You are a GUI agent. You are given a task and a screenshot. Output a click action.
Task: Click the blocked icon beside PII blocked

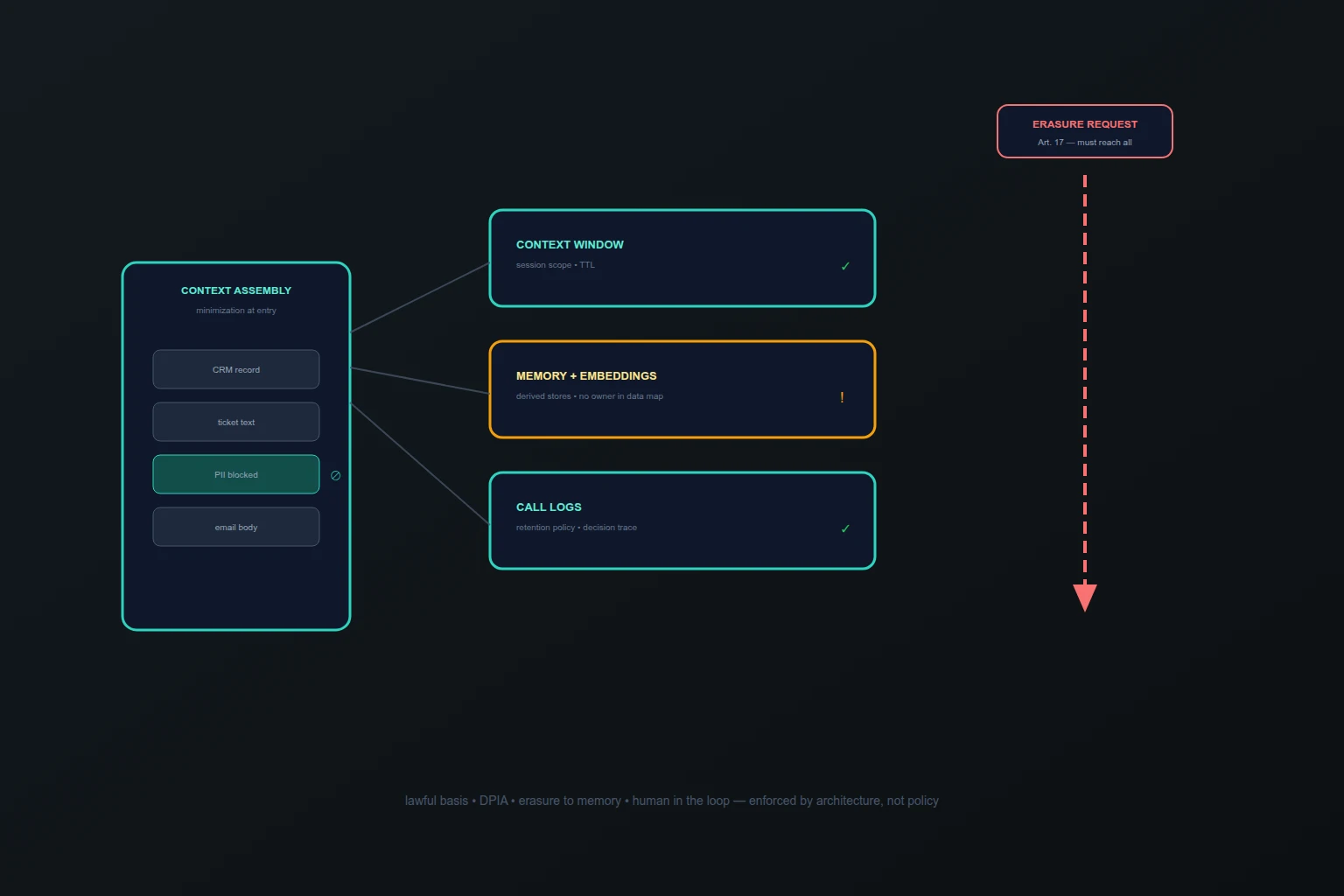tap(335, 475)
